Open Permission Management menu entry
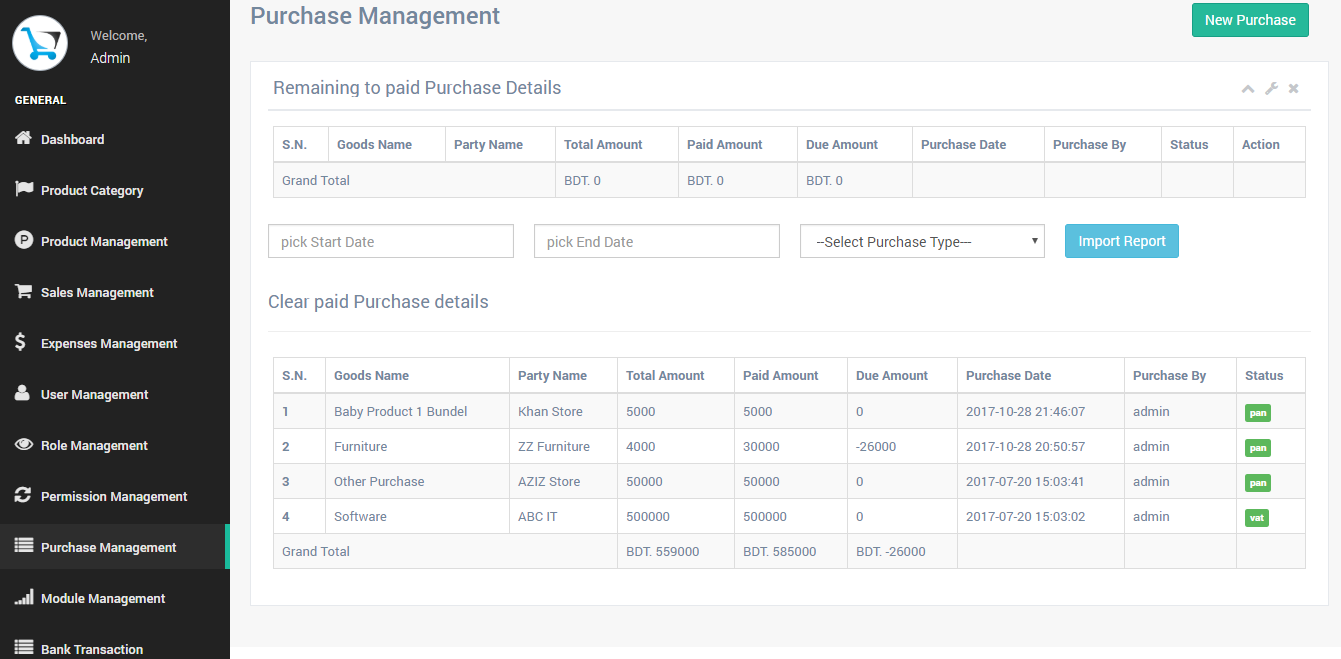Screen dimensions: 1341x659 click(114, 496)
